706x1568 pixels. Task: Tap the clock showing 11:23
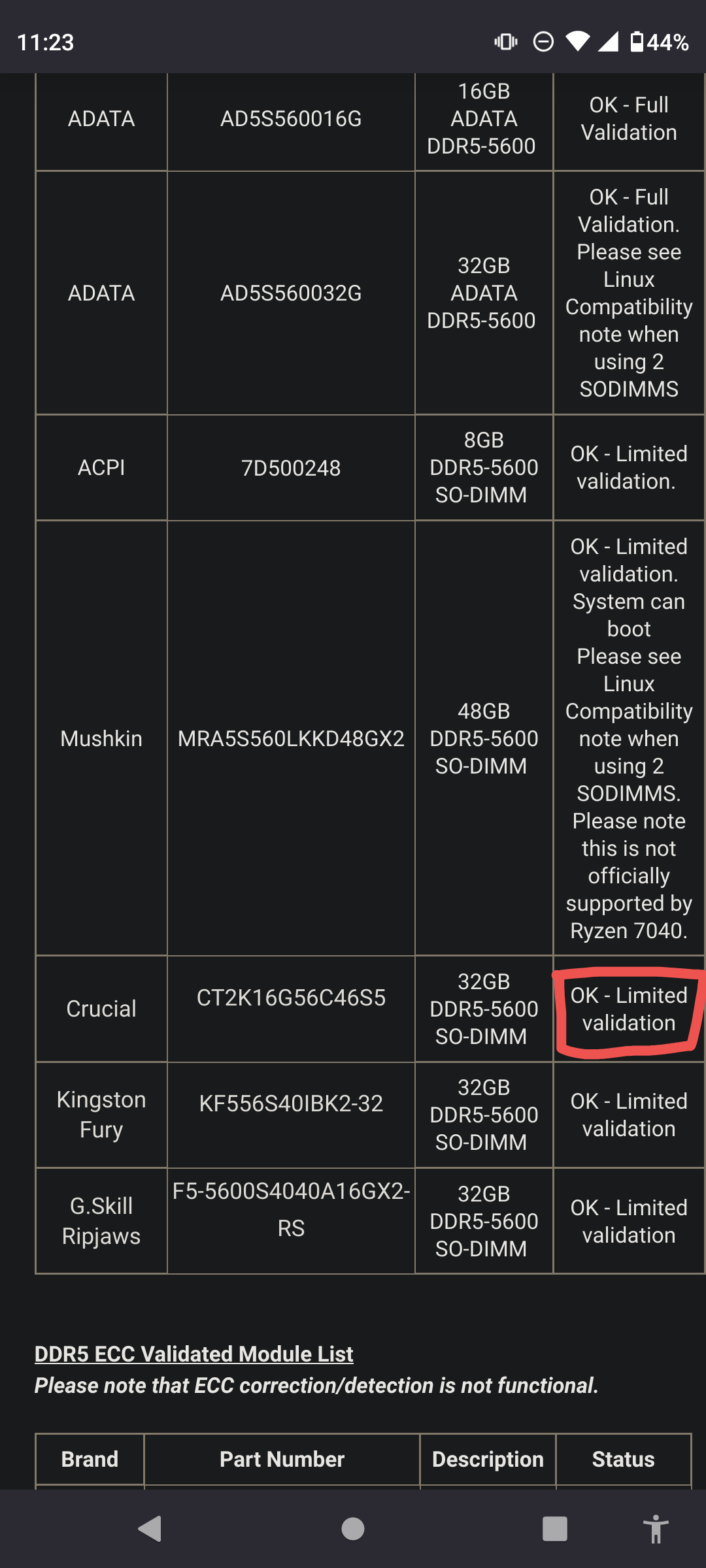tap(45, 42)
